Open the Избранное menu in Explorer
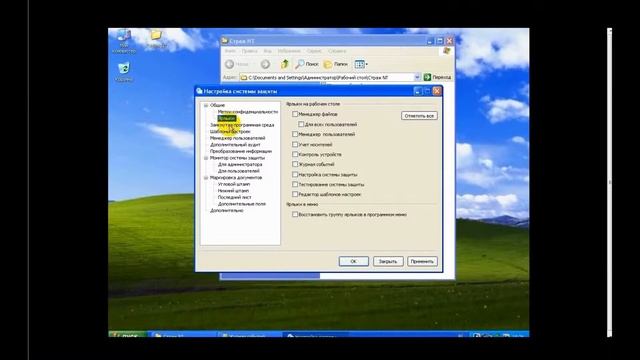This screenshot has width=640, height=360. pyautogui.click(x=289, y=51)
